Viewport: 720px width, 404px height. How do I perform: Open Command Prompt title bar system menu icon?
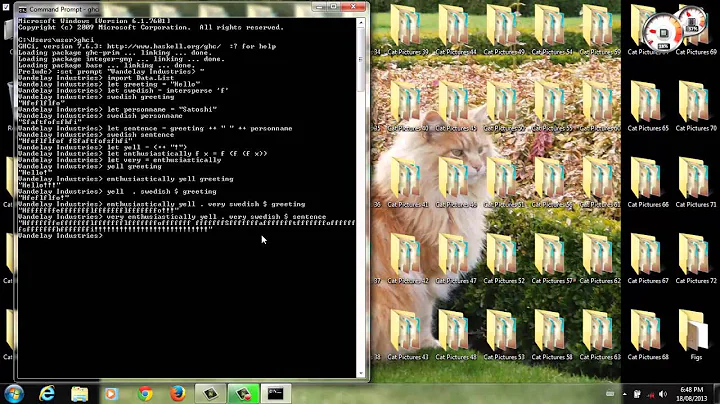[22, 9]
